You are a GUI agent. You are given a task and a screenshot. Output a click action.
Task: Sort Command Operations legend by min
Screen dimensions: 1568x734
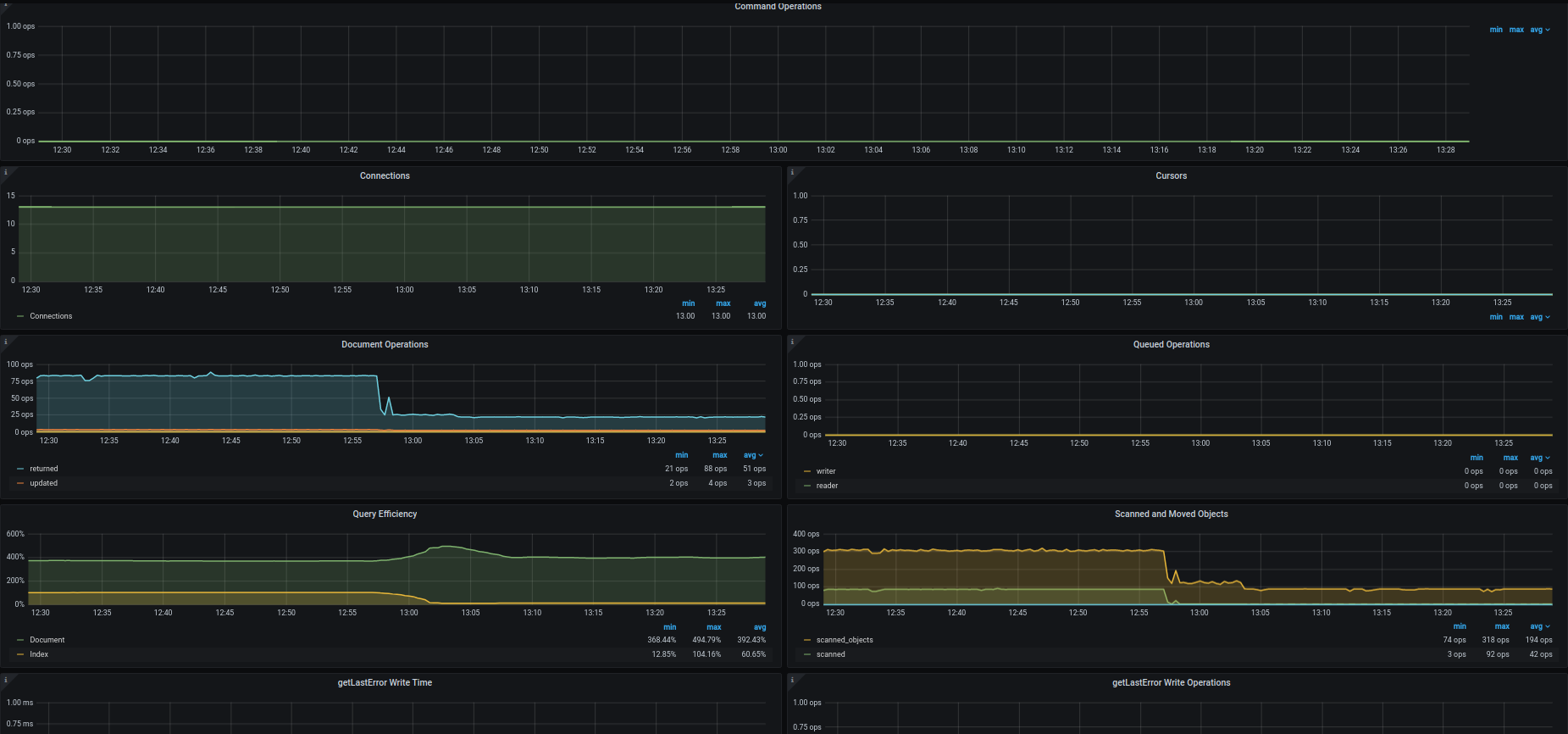(1496, 30)
